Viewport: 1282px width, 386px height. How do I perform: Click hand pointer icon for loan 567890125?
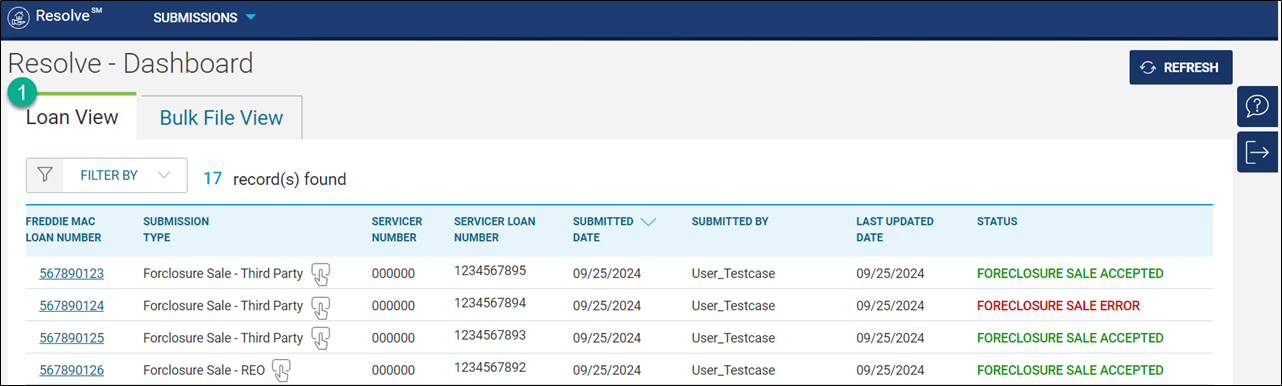(x=321, y=338)
